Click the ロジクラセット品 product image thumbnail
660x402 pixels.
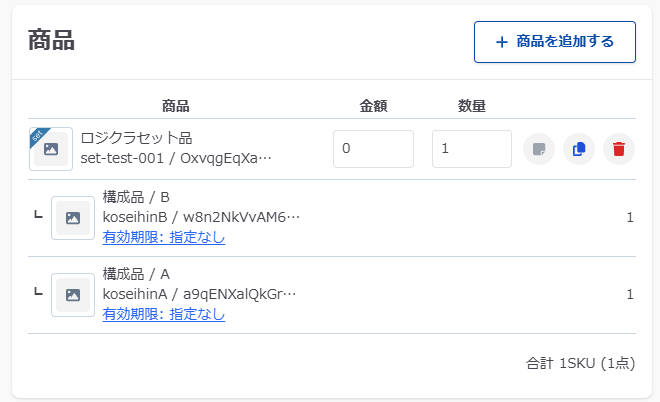point(52,150)
